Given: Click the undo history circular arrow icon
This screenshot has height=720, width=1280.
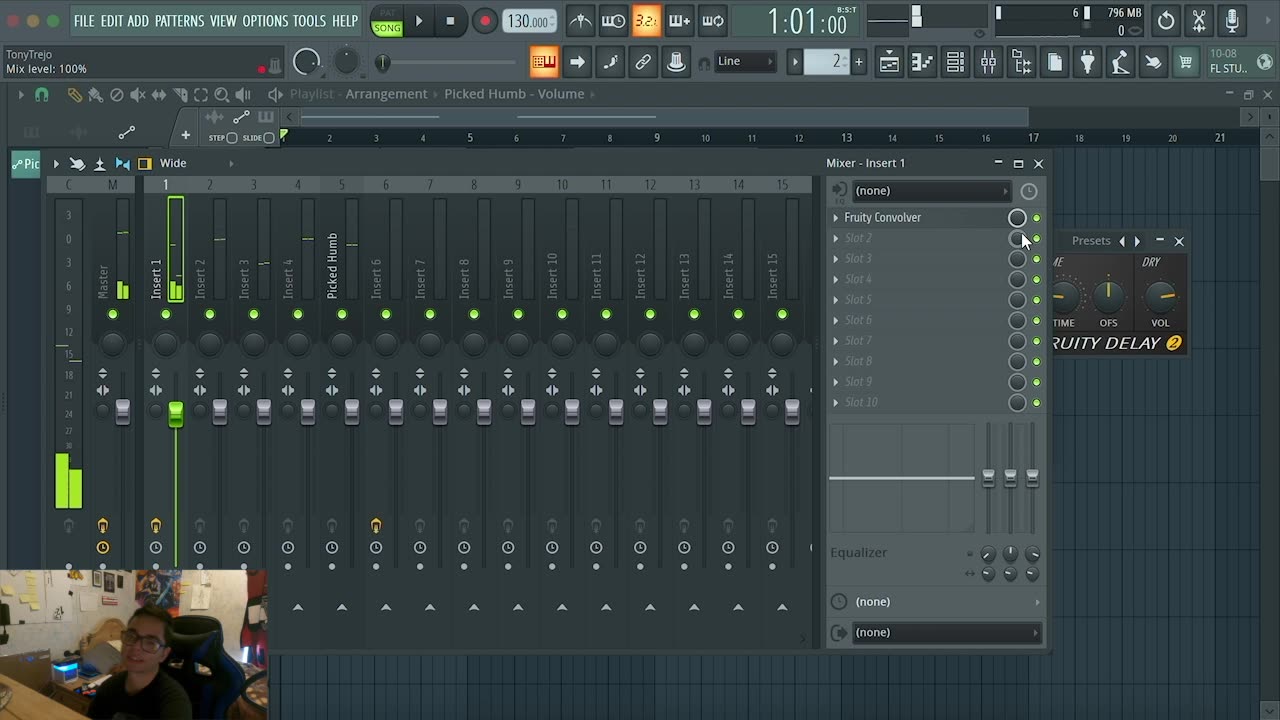Looking at the screenshot, I should tap(1166, 21).
